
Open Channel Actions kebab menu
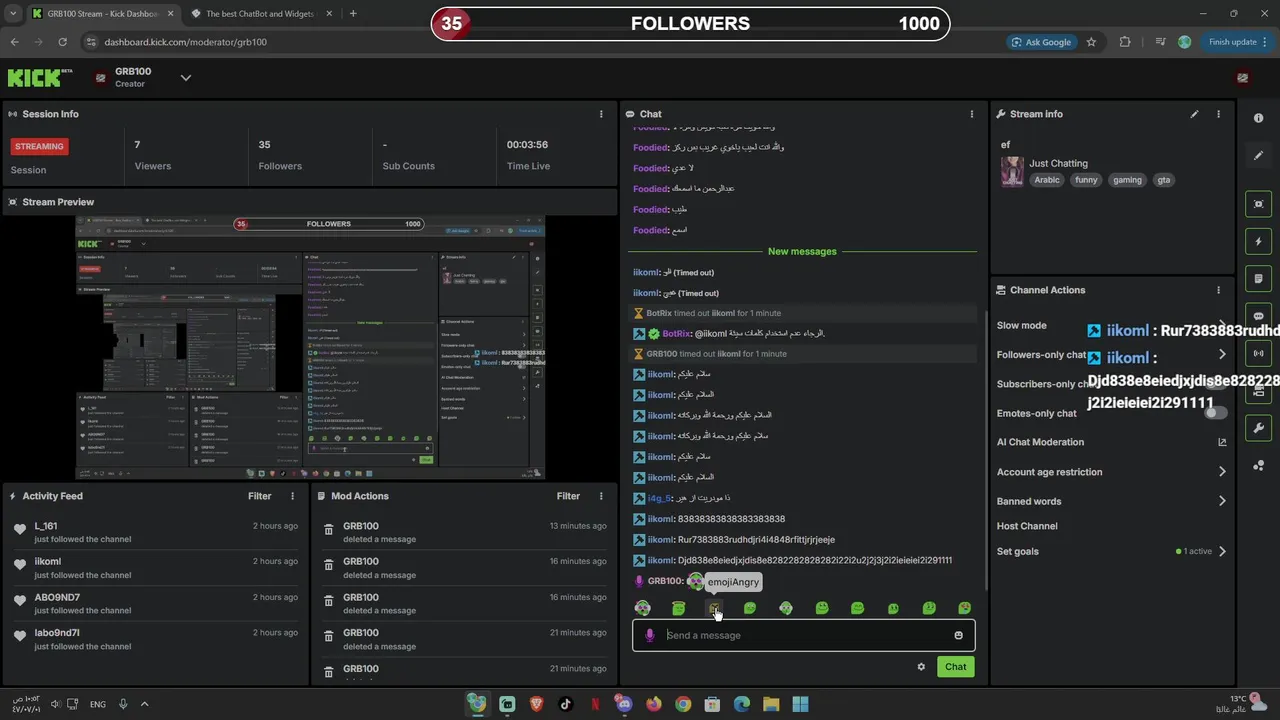(x=1218, y=290)
